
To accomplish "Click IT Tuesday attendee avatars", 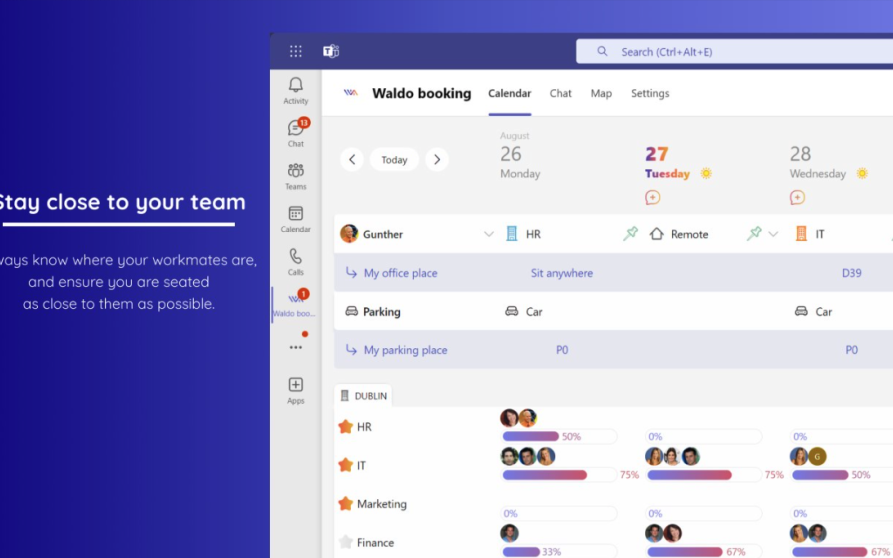I will (672, 456).
